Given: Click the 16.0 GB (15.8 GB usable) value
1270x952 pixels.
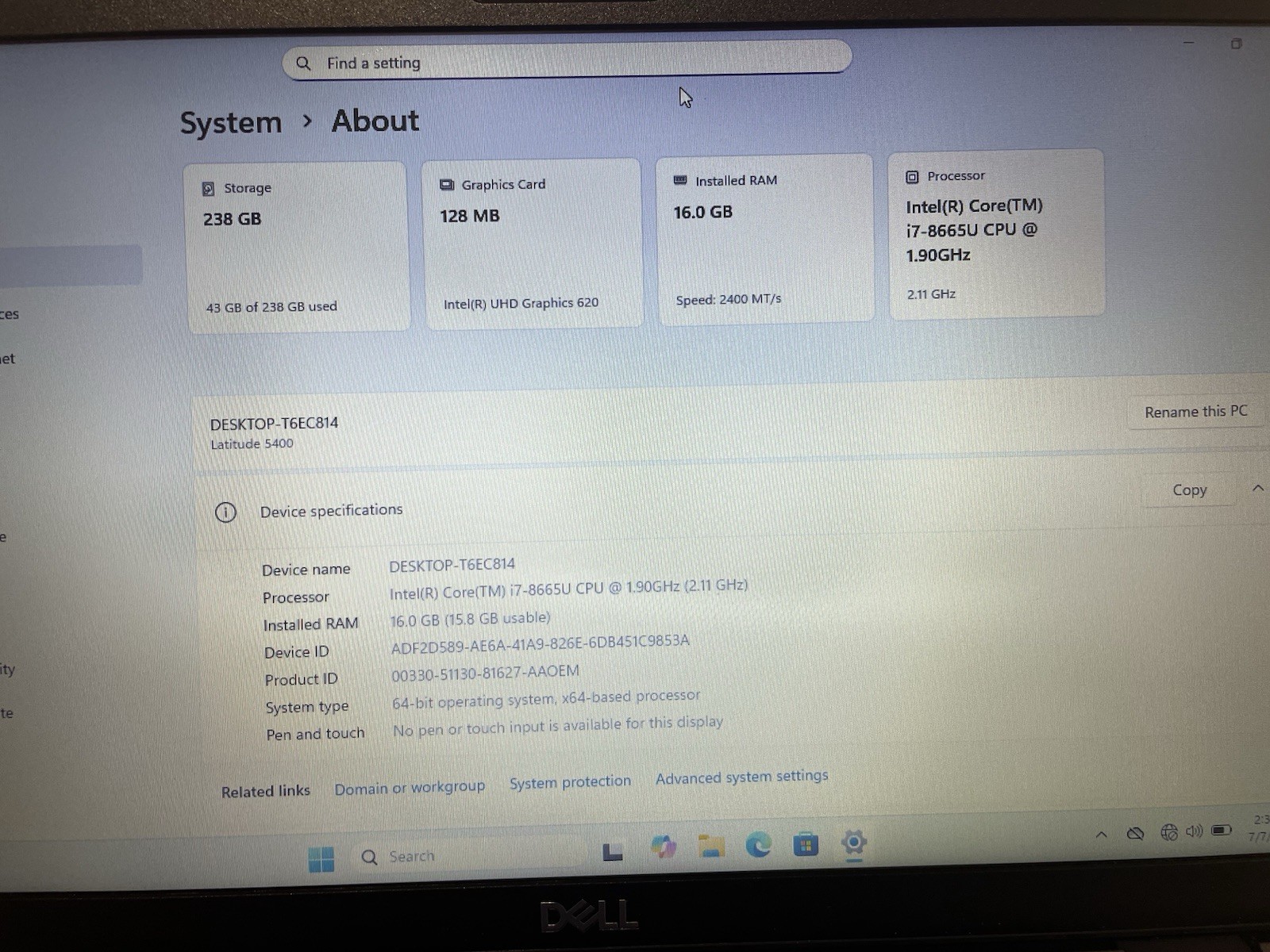Looking at the screenshot, I should [470, 619].
